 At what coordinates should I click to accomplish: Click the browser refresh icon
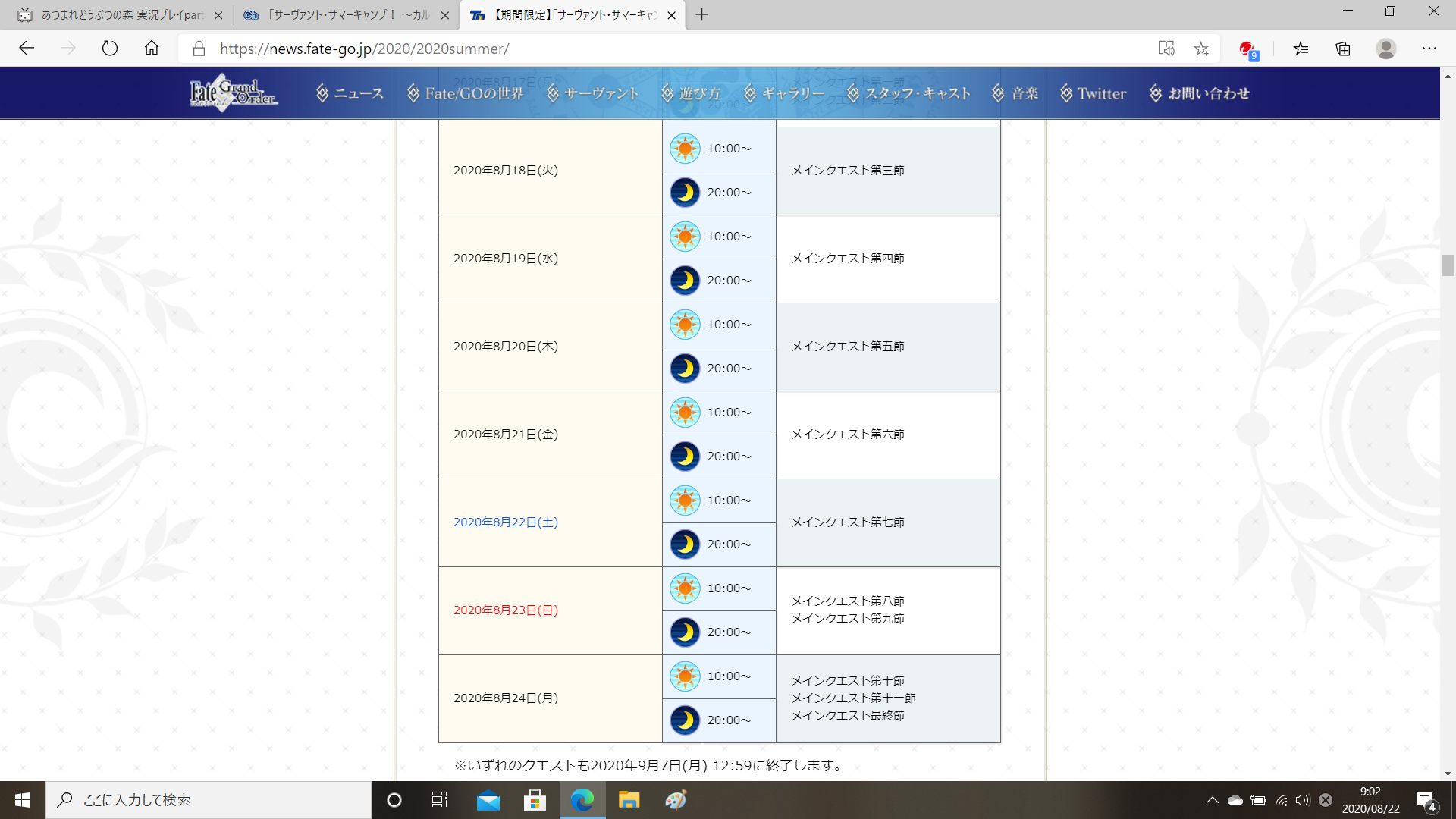pos(110,49)
